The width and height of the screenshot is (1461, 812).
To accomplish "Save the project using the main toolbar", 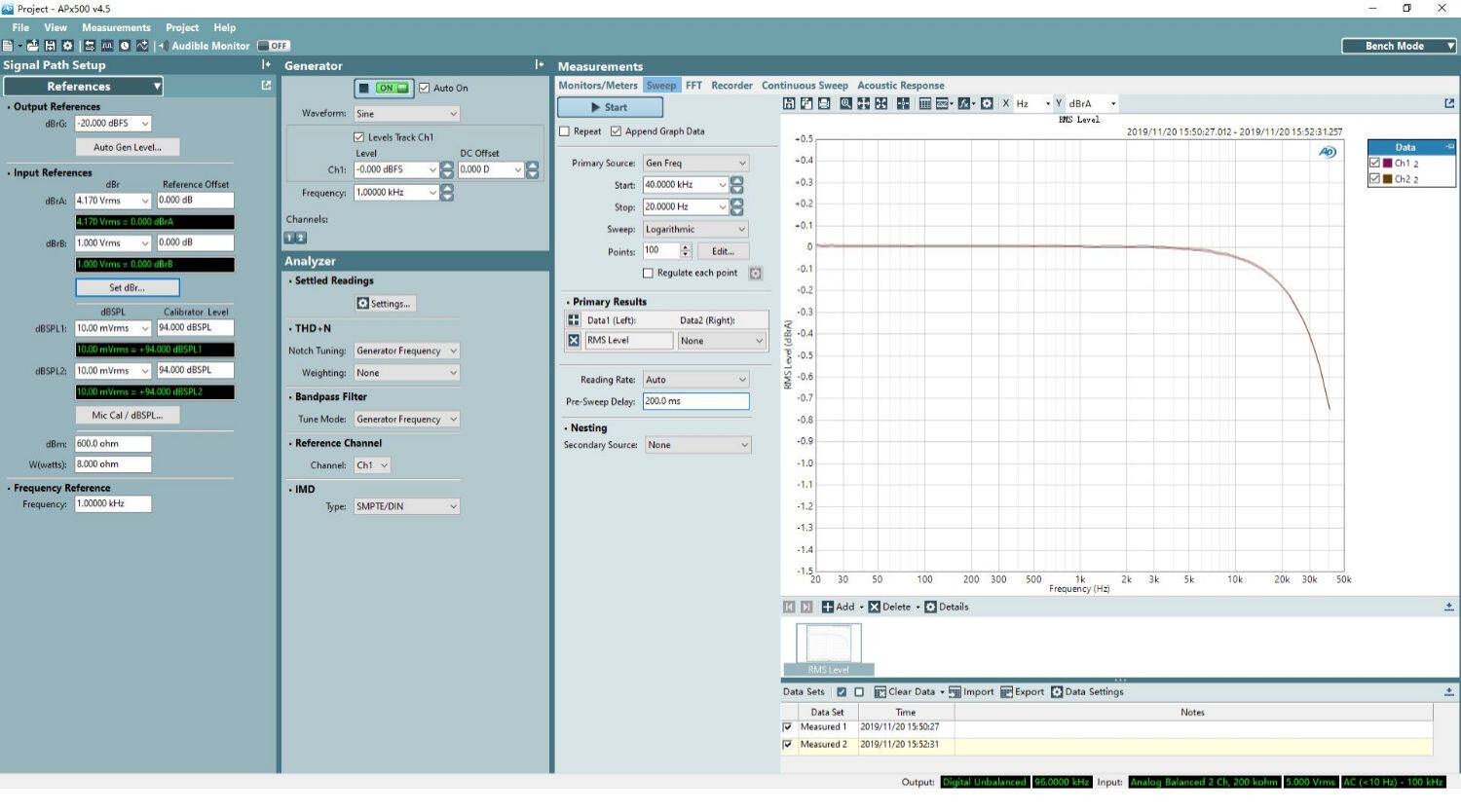I will click(50, 46).
